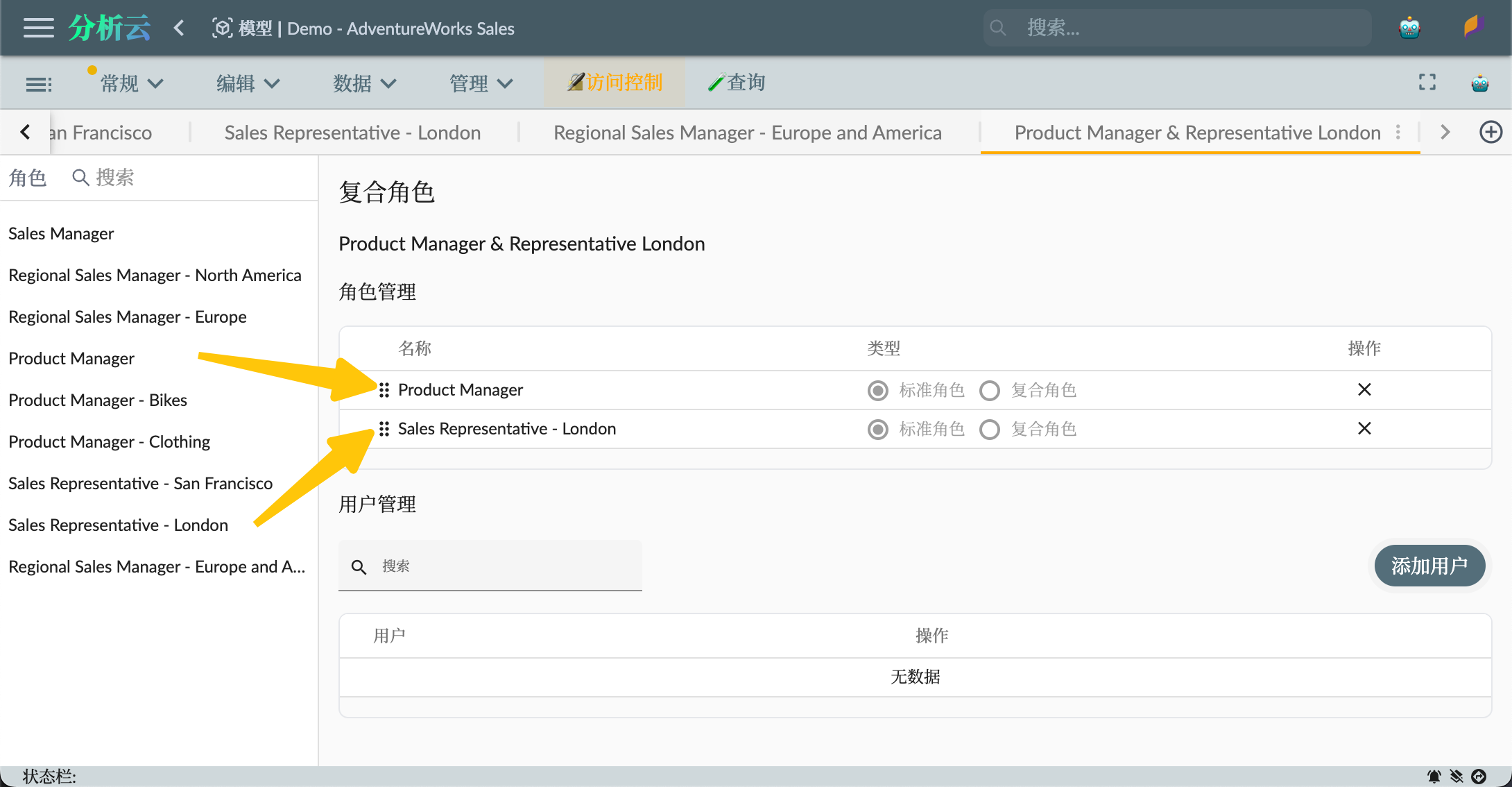This screenshot has width=1512, height=787.
Task: Open the 查询 menu item
Action: click(737, 83)
